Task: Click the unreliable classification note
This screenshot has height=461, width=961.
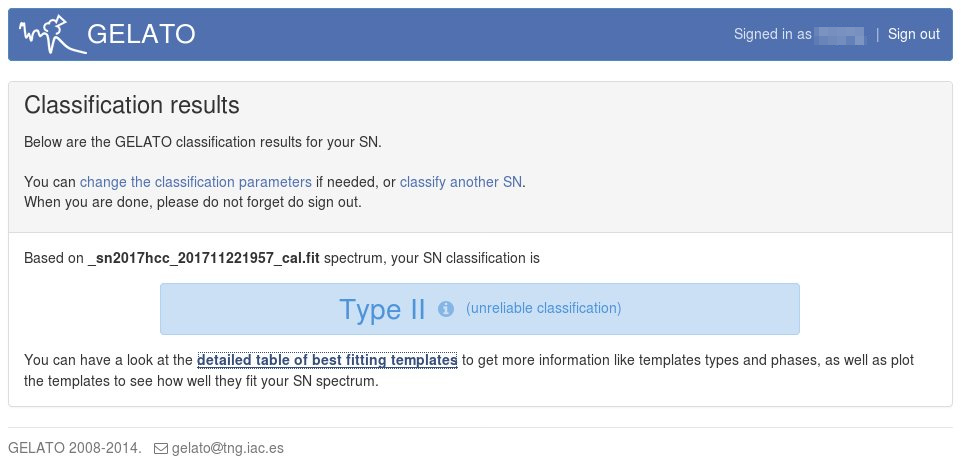Action: [x=543, y=308]
